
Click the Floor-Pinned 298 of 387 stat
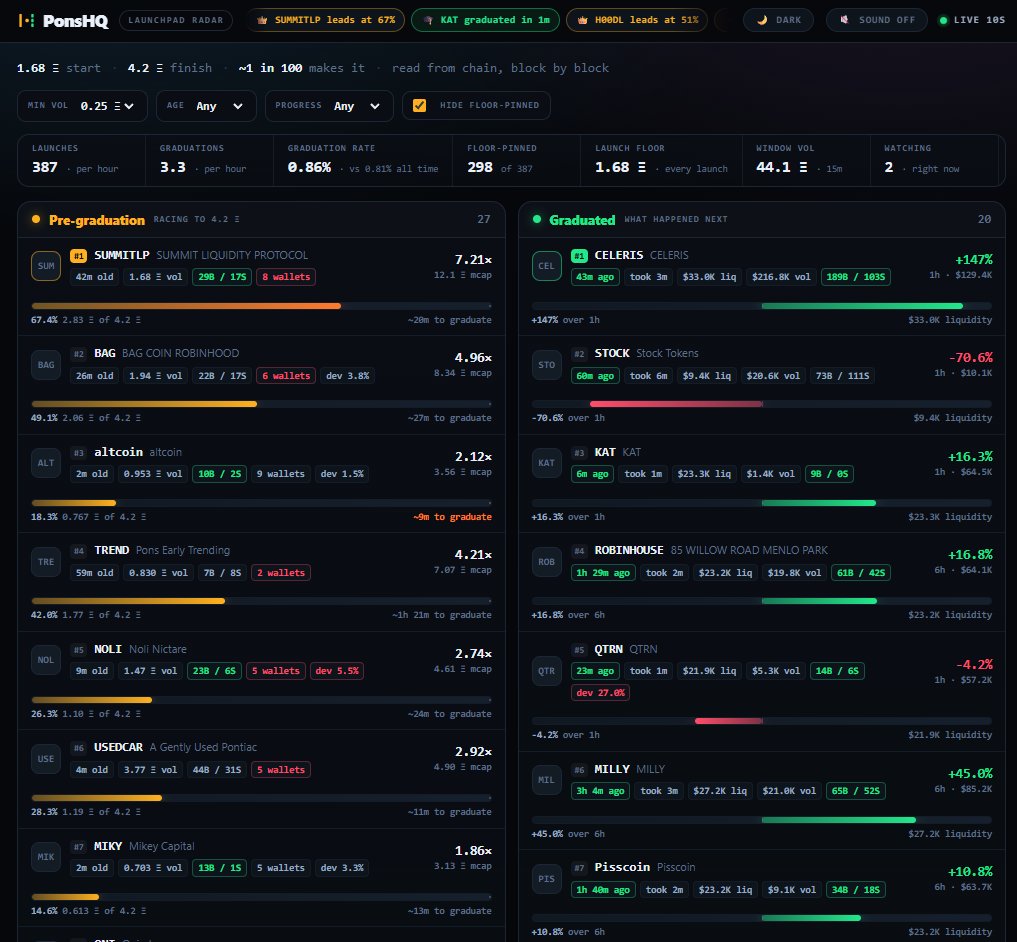(x=516, y=160)
